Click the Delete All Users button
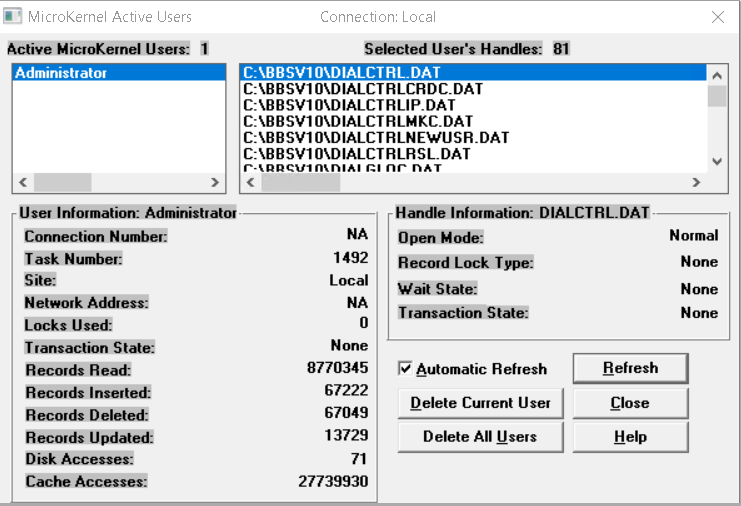Image resolution: width=741 pixels, height=506 pixels. click(480, 437)
